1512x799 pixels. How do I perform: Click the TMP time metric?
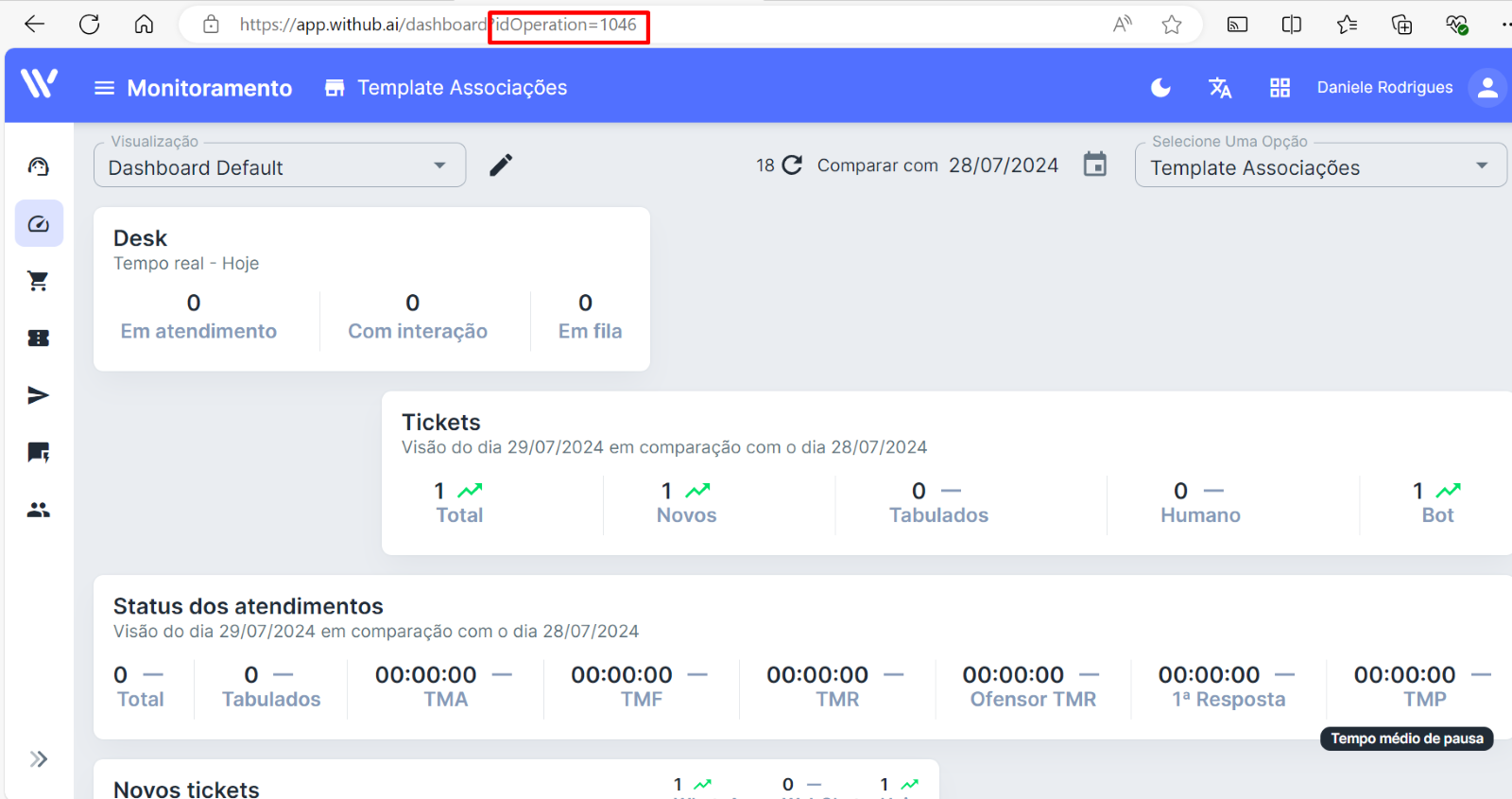[1424, 687]
